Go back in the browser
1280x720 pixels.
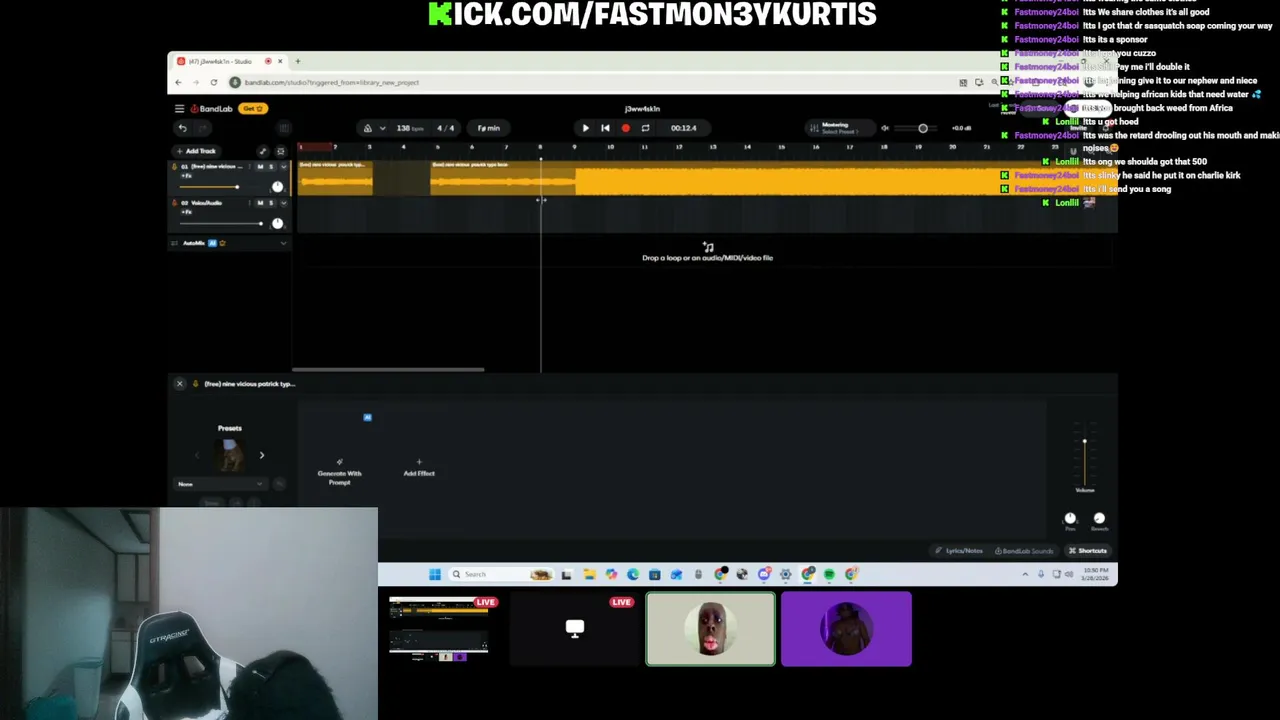point(179,82)
